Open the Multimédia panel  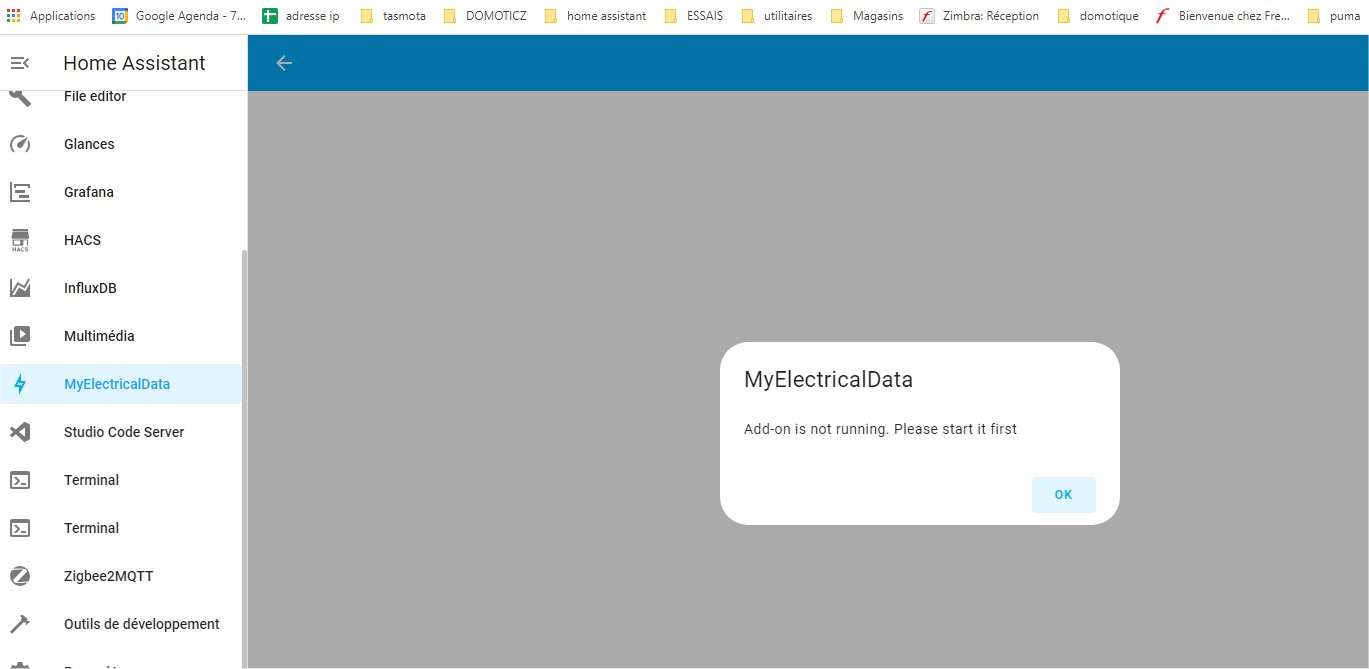(x=121, y=336)
